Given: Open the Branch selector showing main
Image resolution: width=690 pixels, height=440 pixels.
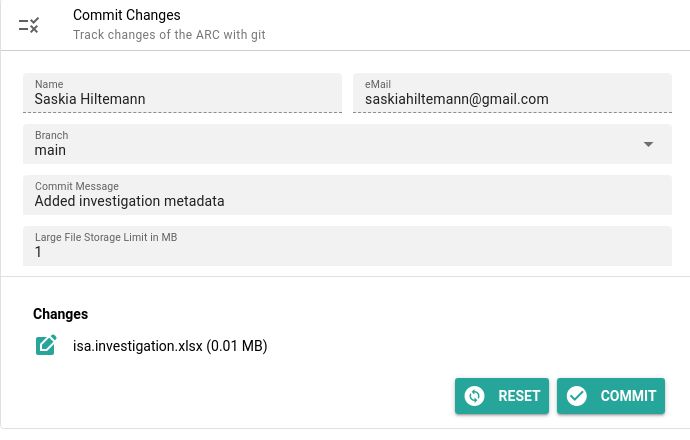Looking at the screenshot, I should coord(347,144).
